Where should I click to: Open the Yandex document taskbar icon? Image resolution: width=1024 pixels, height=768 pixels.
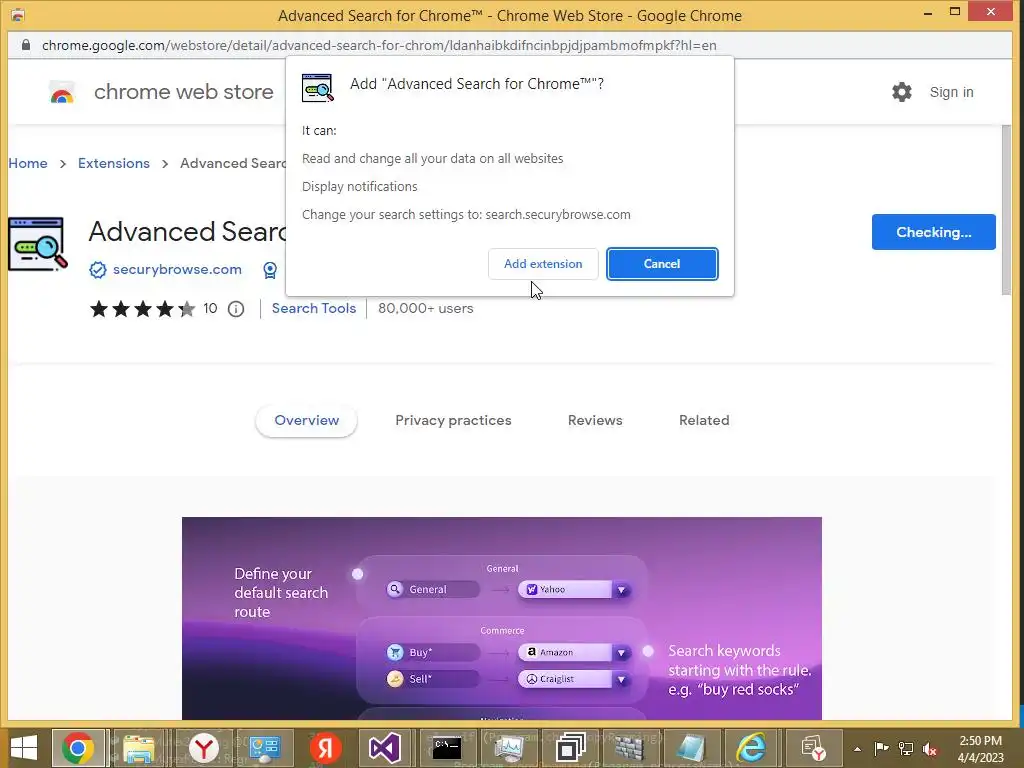tap(814, 748)
